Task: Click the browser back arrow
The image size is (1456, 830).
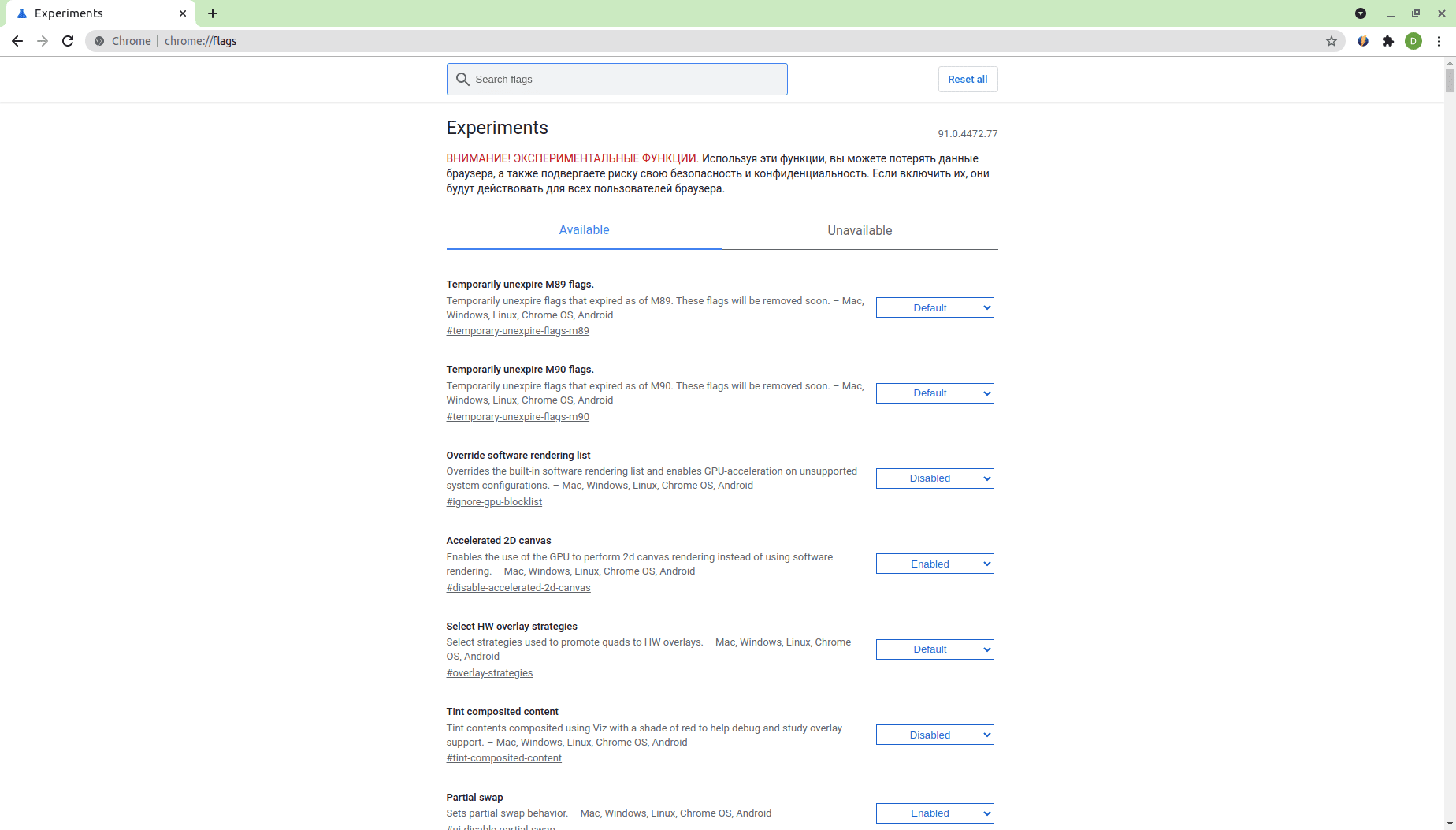Action: pos(17,41)
